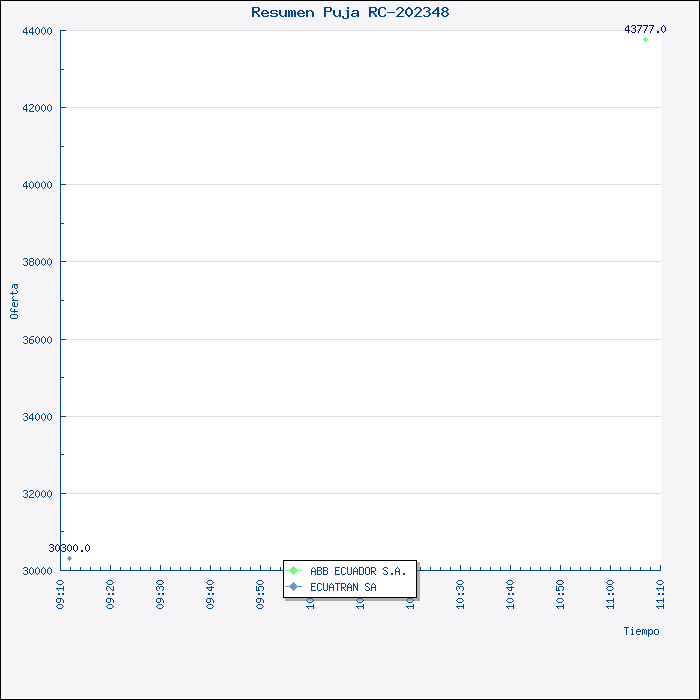The height and width of the screenshot is (700, 700).
Task: Click the Tiempo x-axis label
Action: [x=641, y=631]
